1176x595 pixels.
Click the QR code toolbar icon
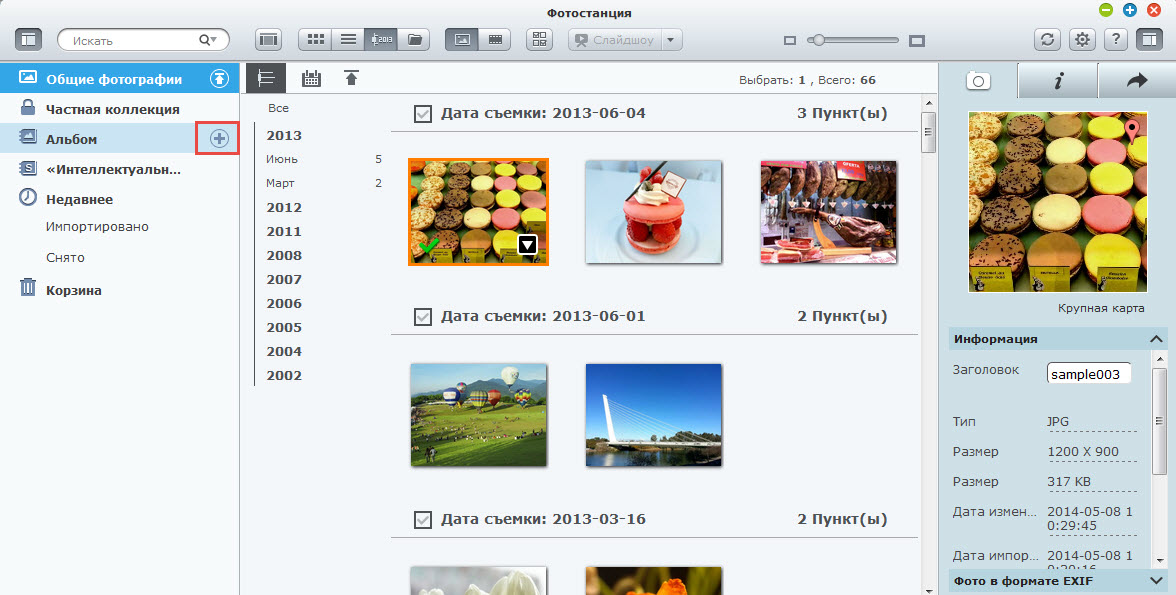539,40
